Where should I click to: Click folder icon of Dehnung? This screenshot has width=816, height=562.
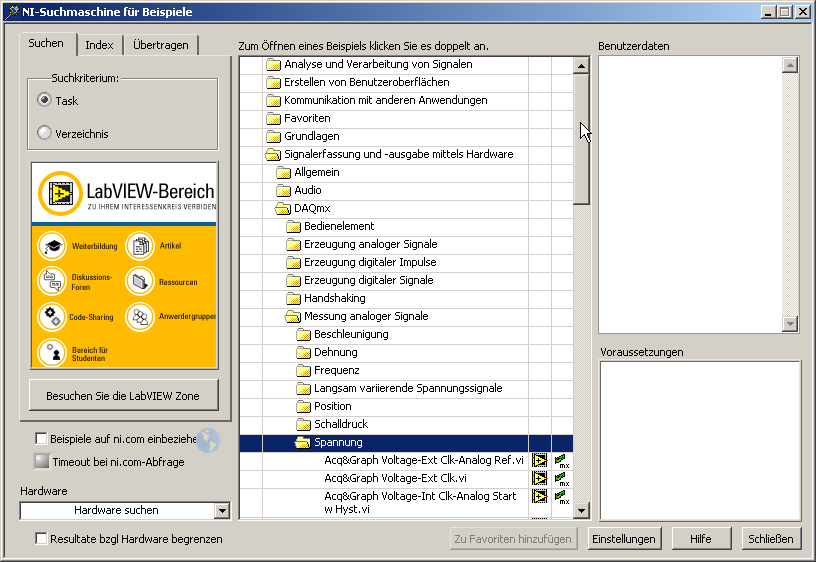303,352
